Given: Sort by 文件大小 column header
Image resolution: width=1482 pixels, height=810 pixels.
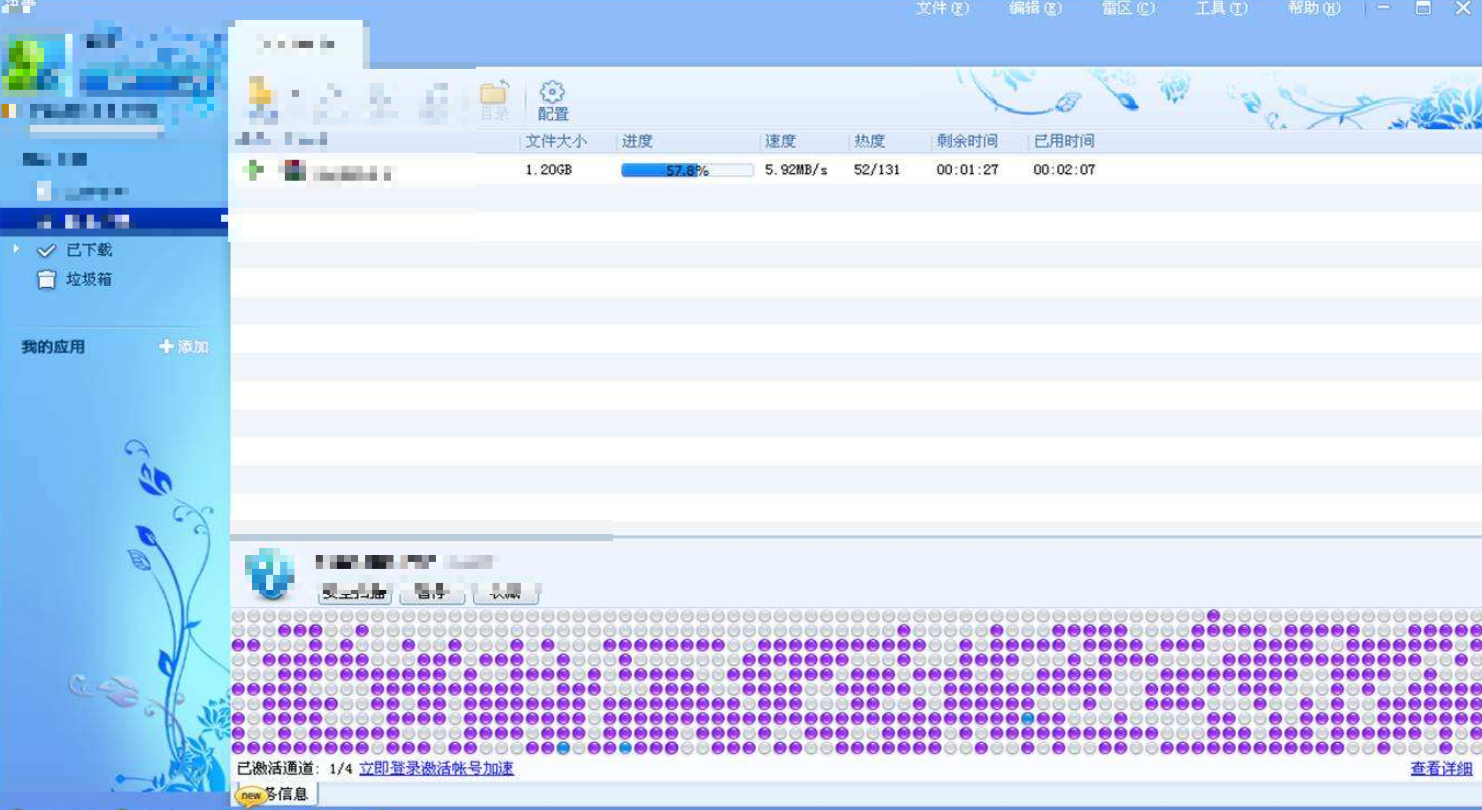Looking at the screenshot, I should pos(556,141).
